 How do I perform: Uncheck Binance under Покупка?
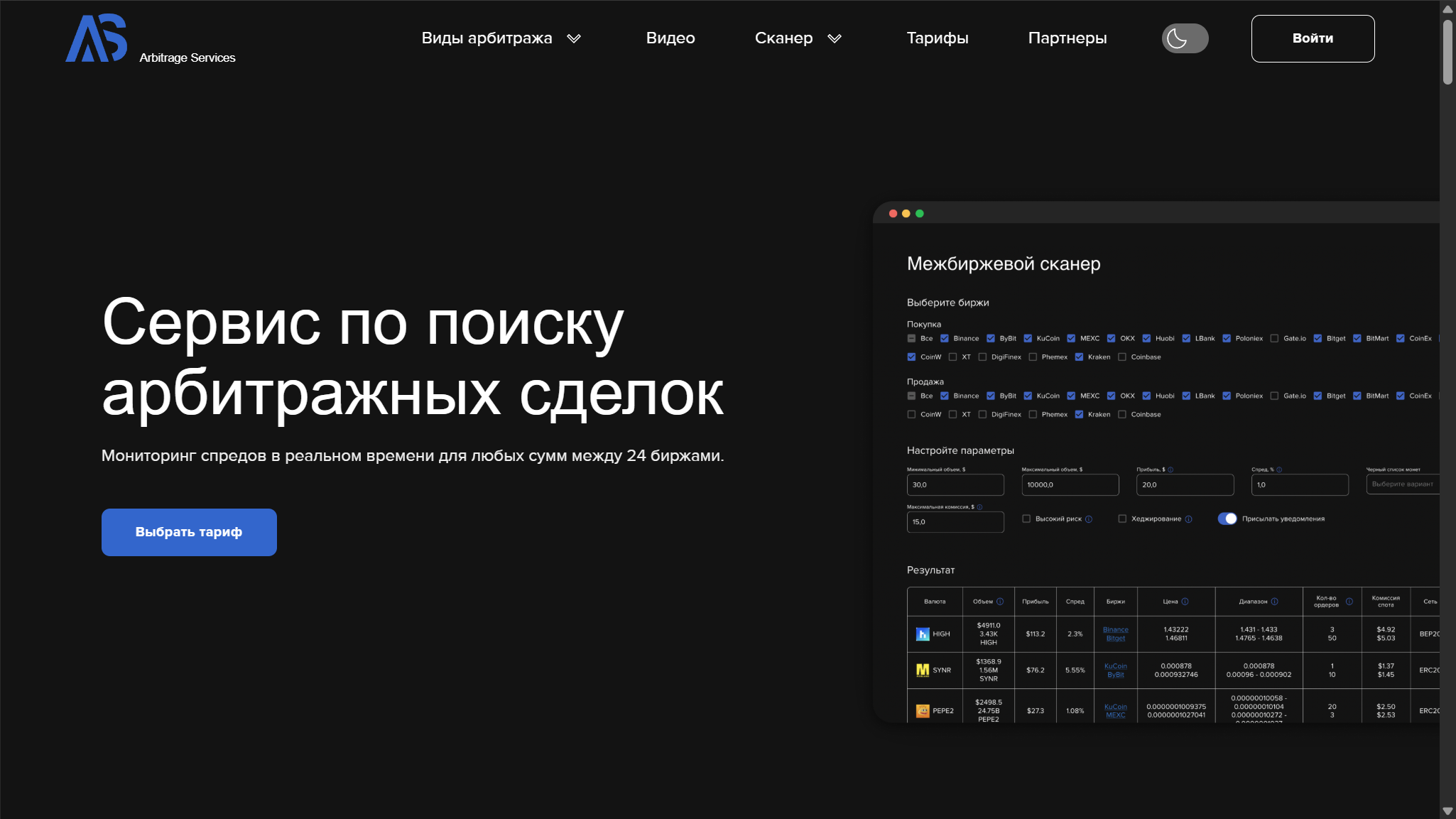coord(944,338)
